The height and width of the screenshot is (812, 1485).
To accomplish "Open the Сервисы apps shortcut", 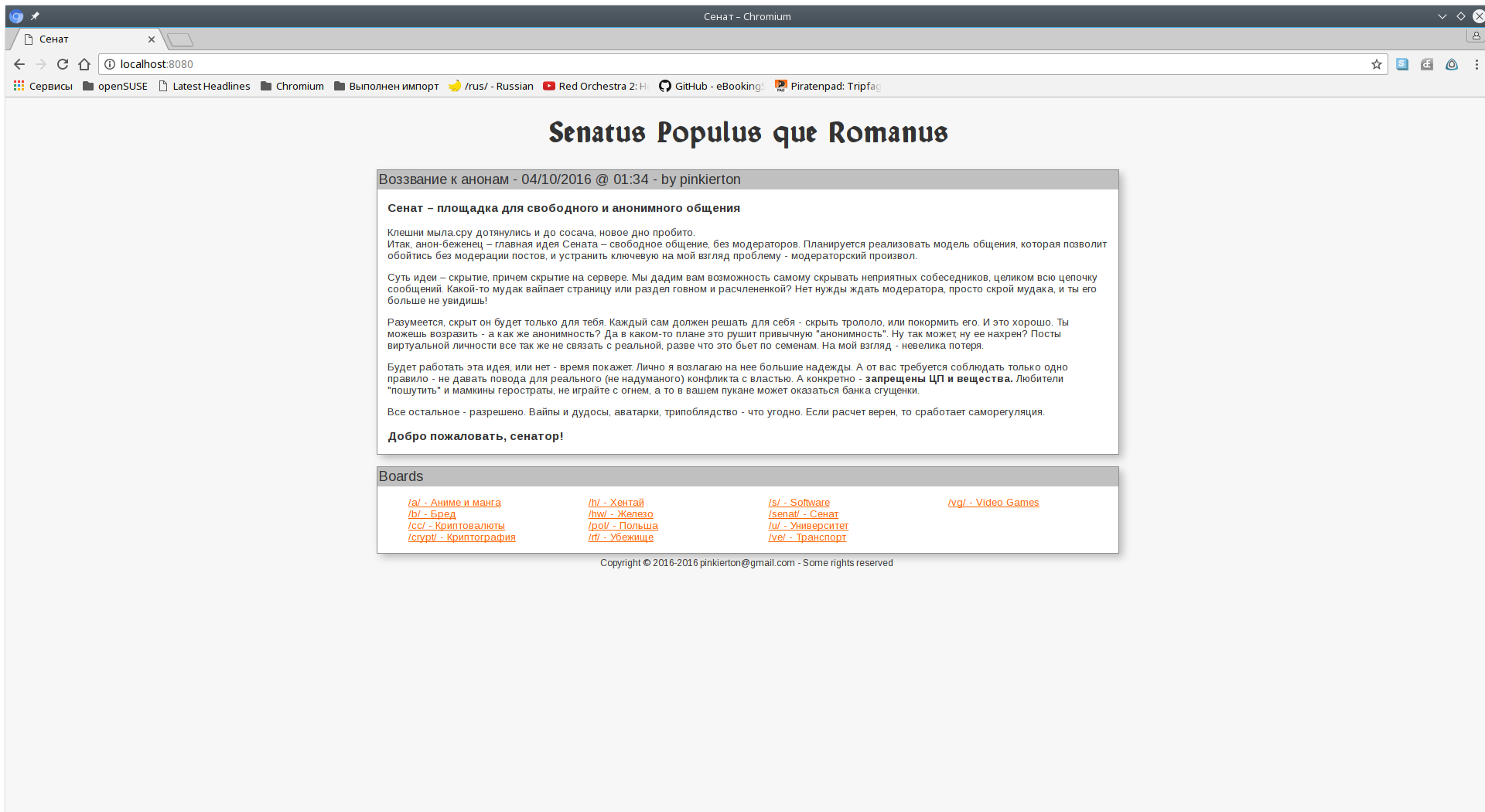I will click(x=43, y=86).
